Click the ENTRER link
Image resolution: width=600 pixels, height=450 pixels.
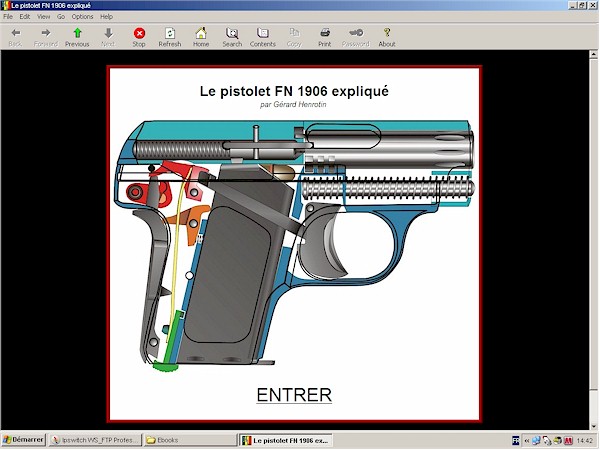click(x=294, y=395)
